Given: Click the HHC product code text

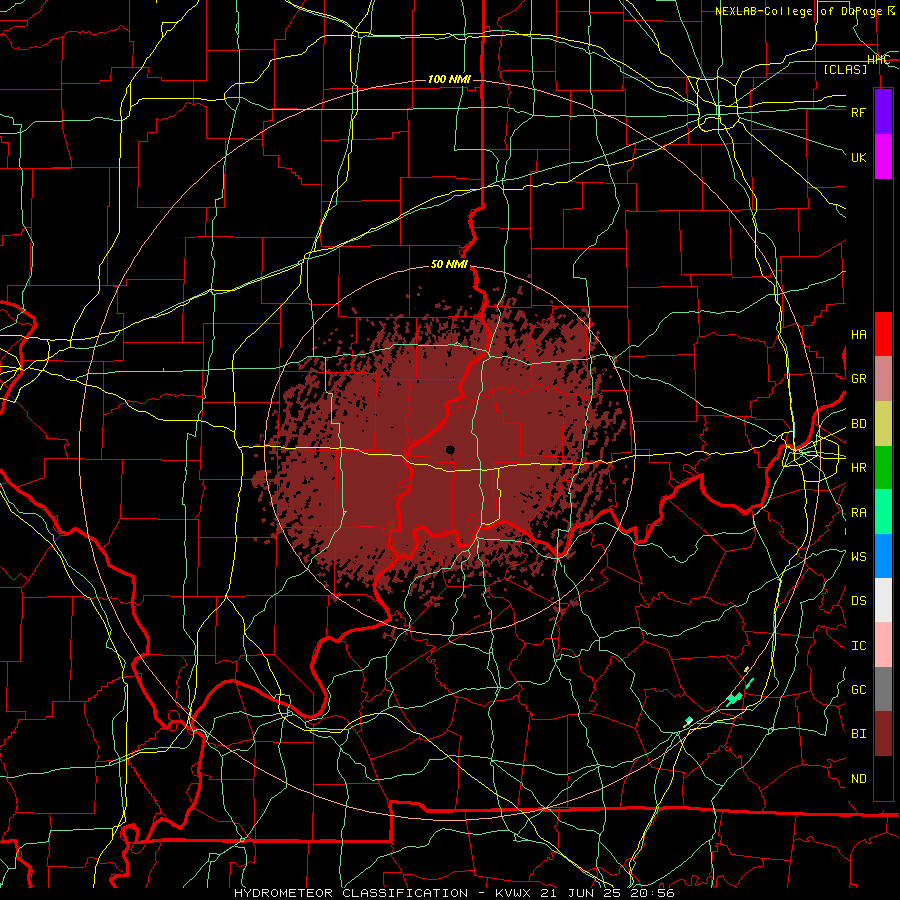Looking at the screenshot, I should point(878,60).
